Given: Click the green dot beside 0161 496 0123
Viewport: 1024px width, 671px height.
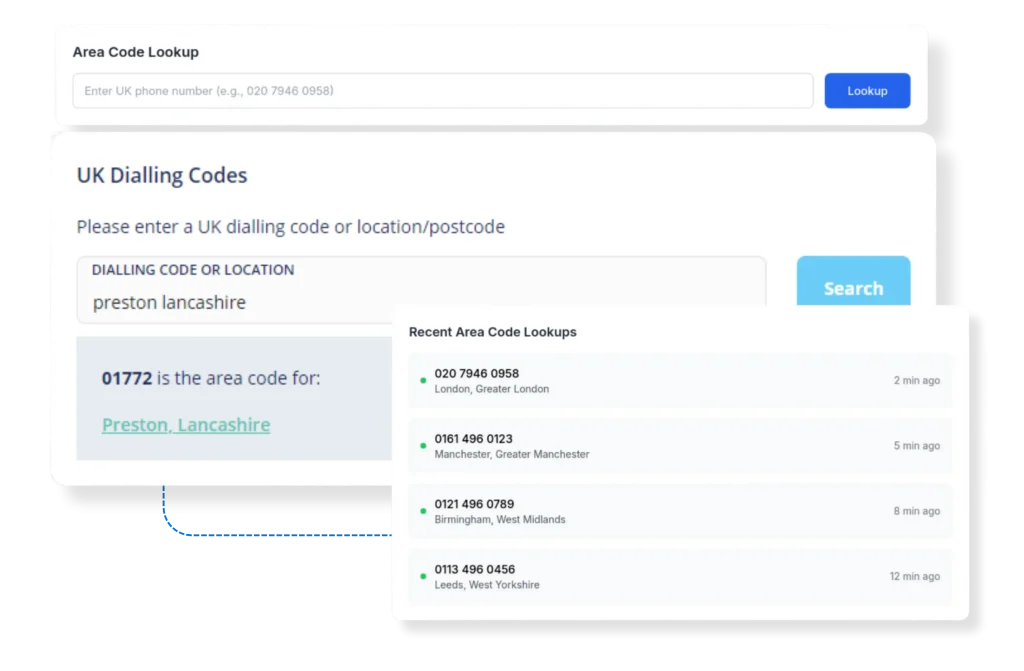Looking at the screenshot, I should pos(423,446).
